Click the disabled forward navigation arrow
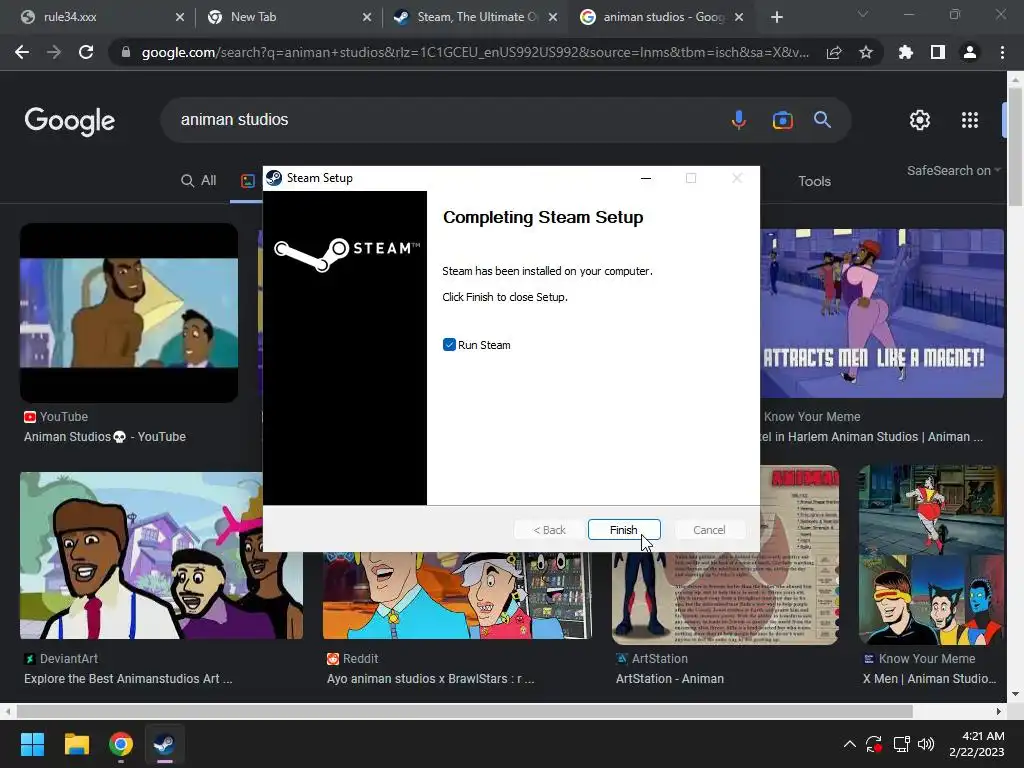 tap(54, 52)
